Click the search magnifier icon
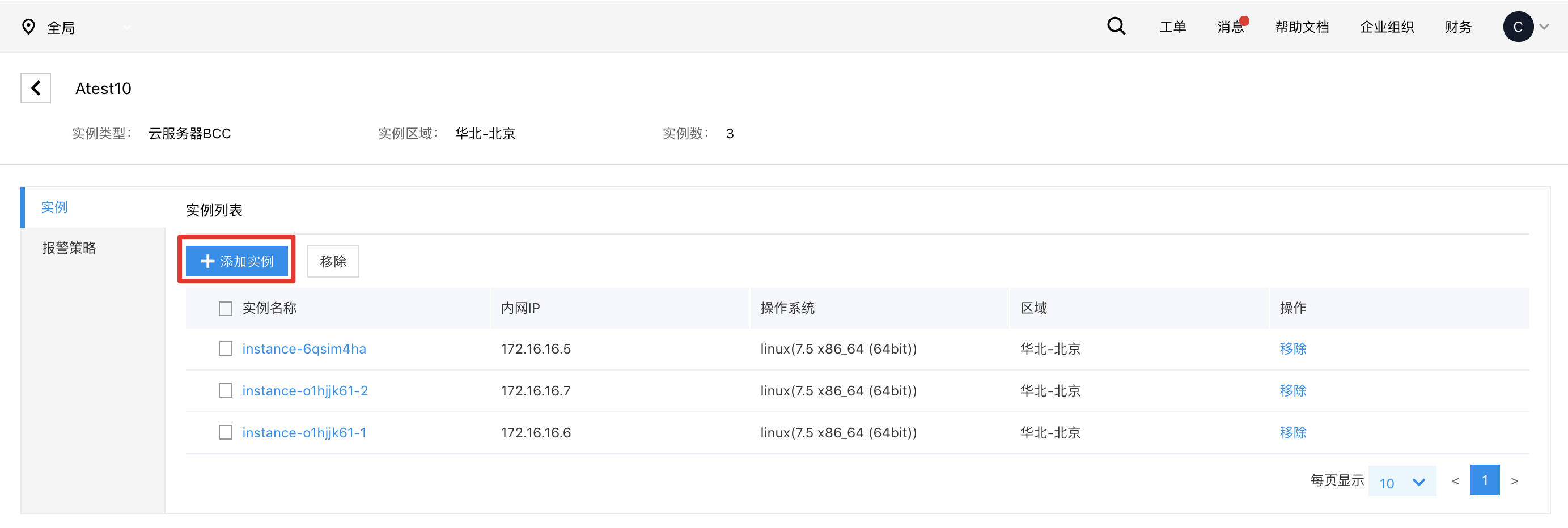 point(1115,27)
